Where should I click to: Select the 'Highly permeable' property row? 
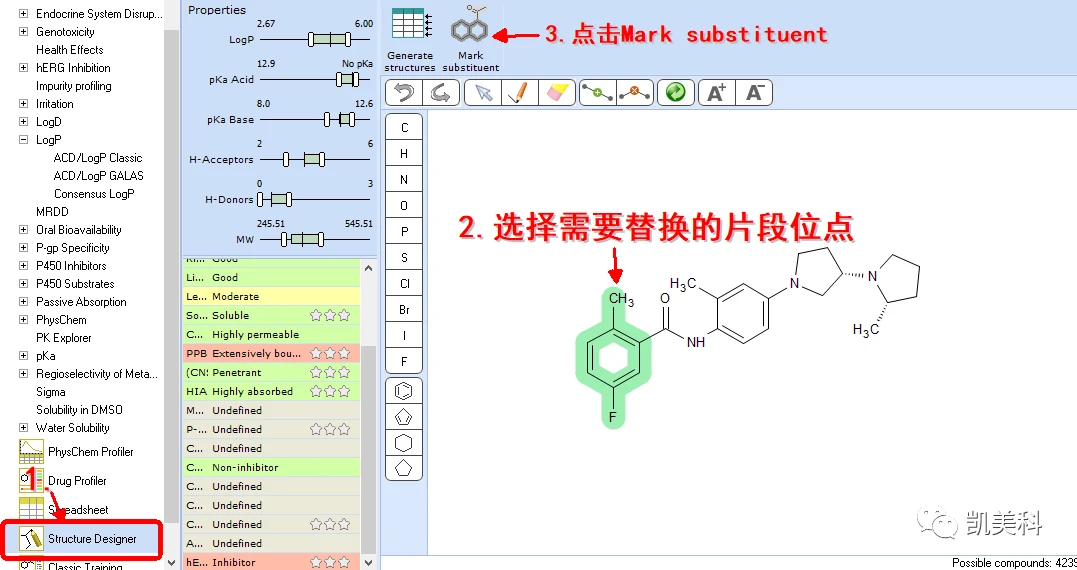[271, 334]
